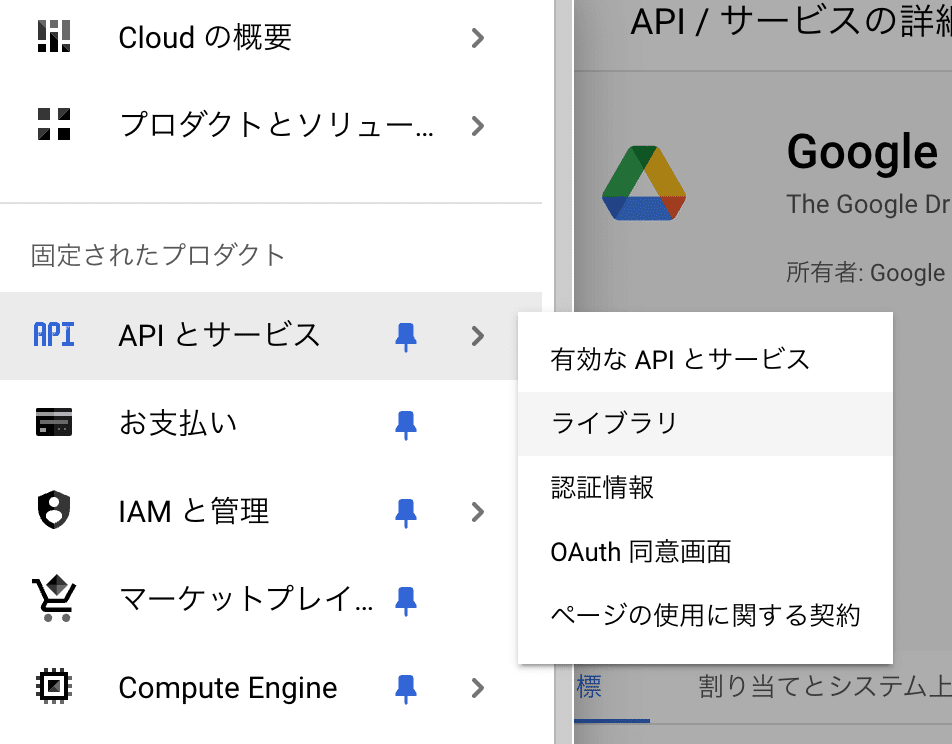Viewport: 952px width, 744px height.
Task: Click the pin icon next to IAM と管理
Action: tap(405, 511)
